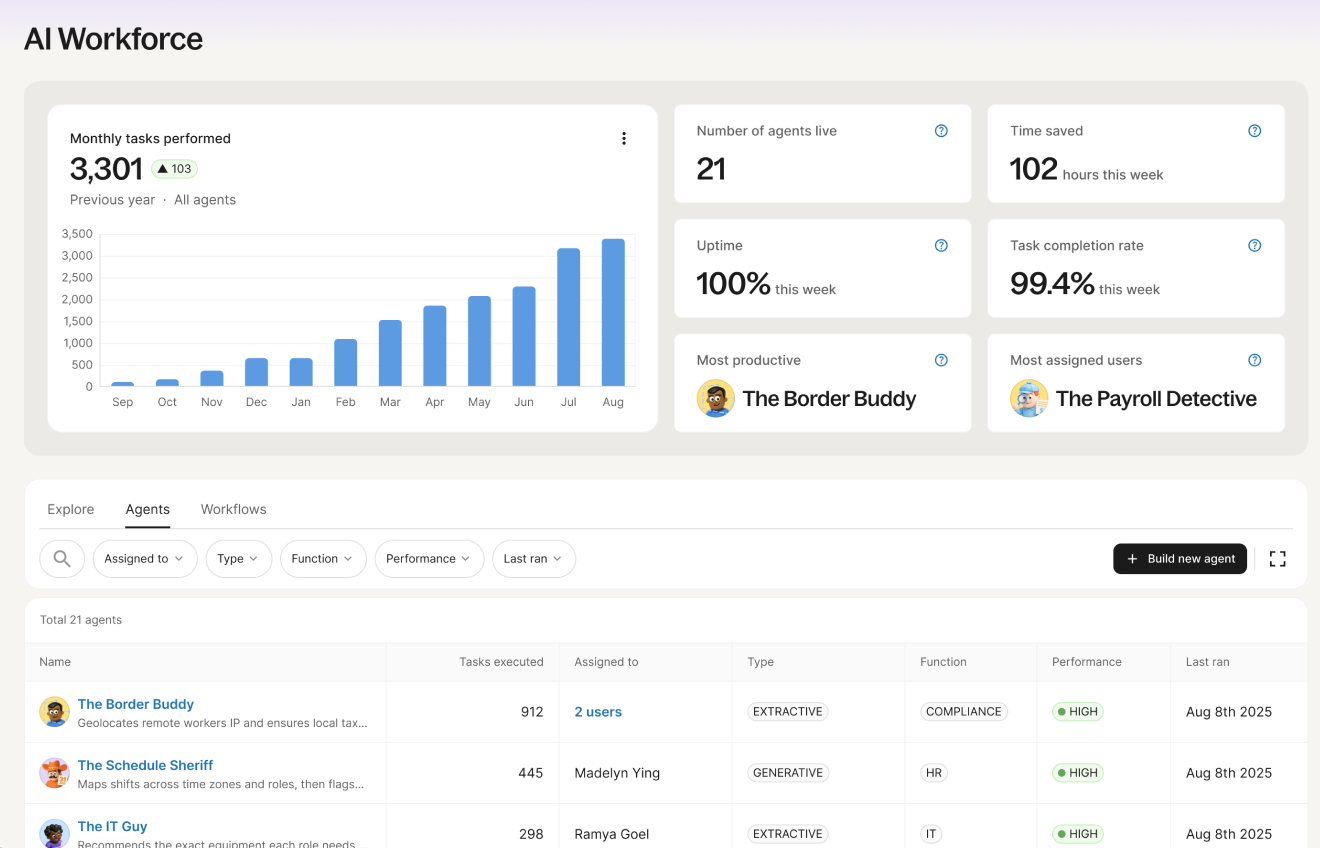Image resolution: width=1320 pixels, height=848 pixels.
Task: Open the three-dot menu on Monthly tasks card
Action: tap(624, 138)
